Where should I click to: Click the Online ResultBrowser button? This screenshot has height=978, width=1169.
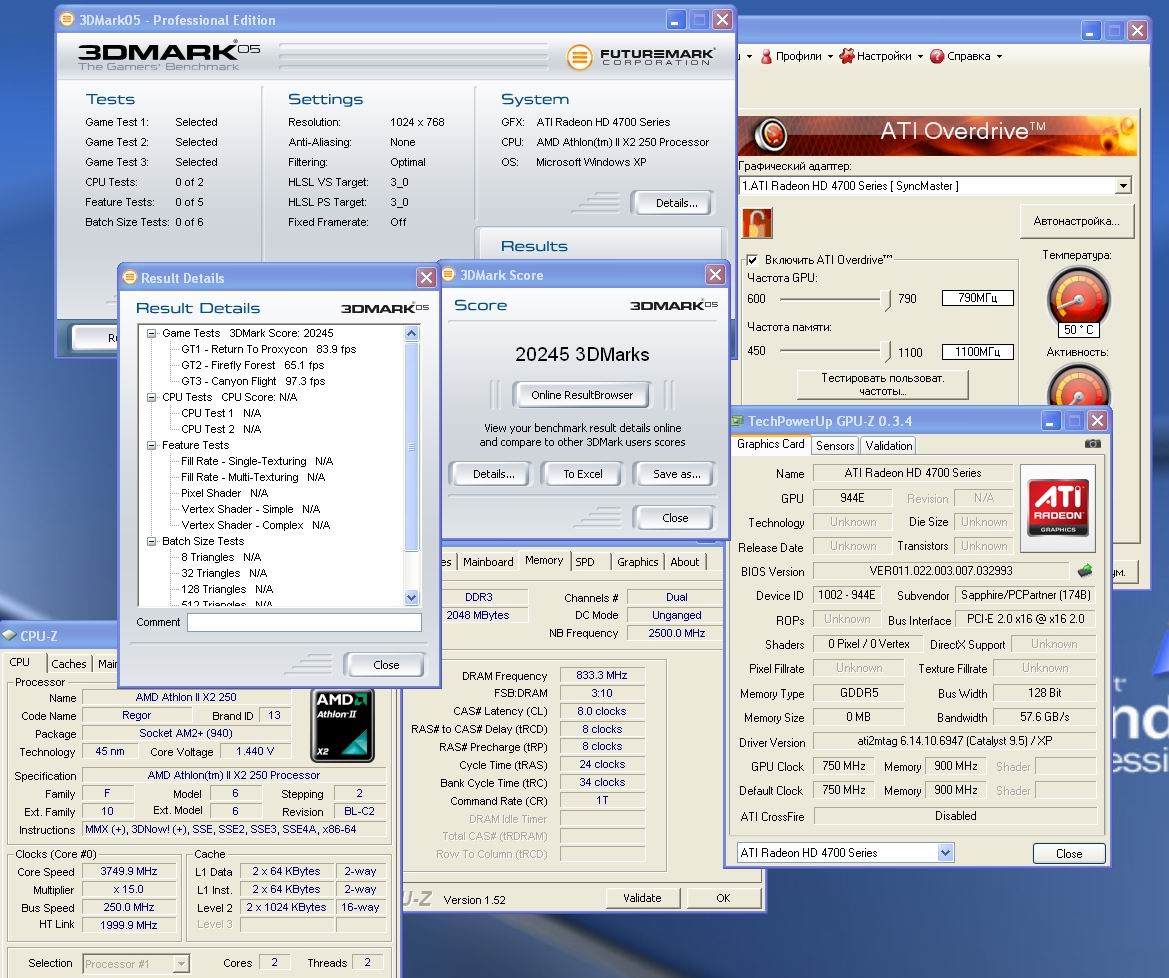coord(582,395)
